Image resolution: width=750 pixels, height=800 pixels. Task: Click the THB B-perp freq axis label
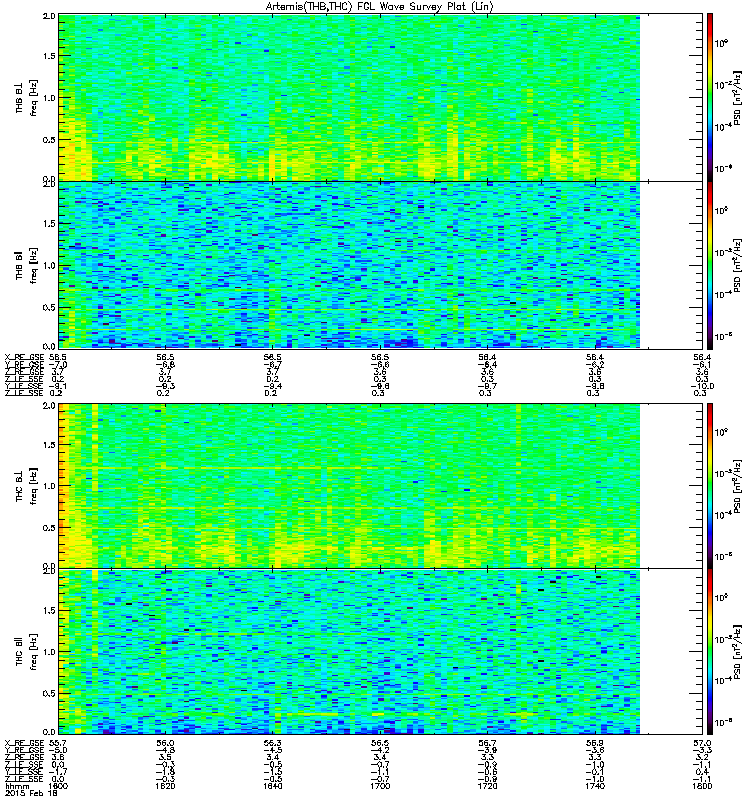27,98
